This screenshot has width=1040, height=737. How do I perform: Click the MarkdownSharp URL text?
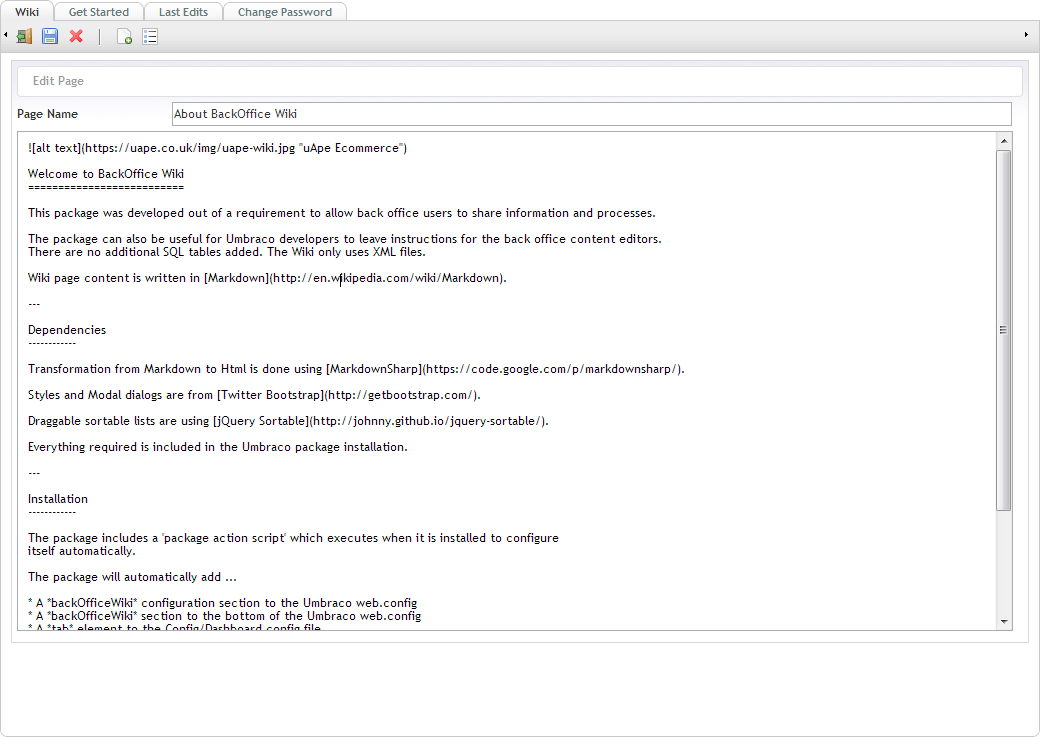coord(552,369)
